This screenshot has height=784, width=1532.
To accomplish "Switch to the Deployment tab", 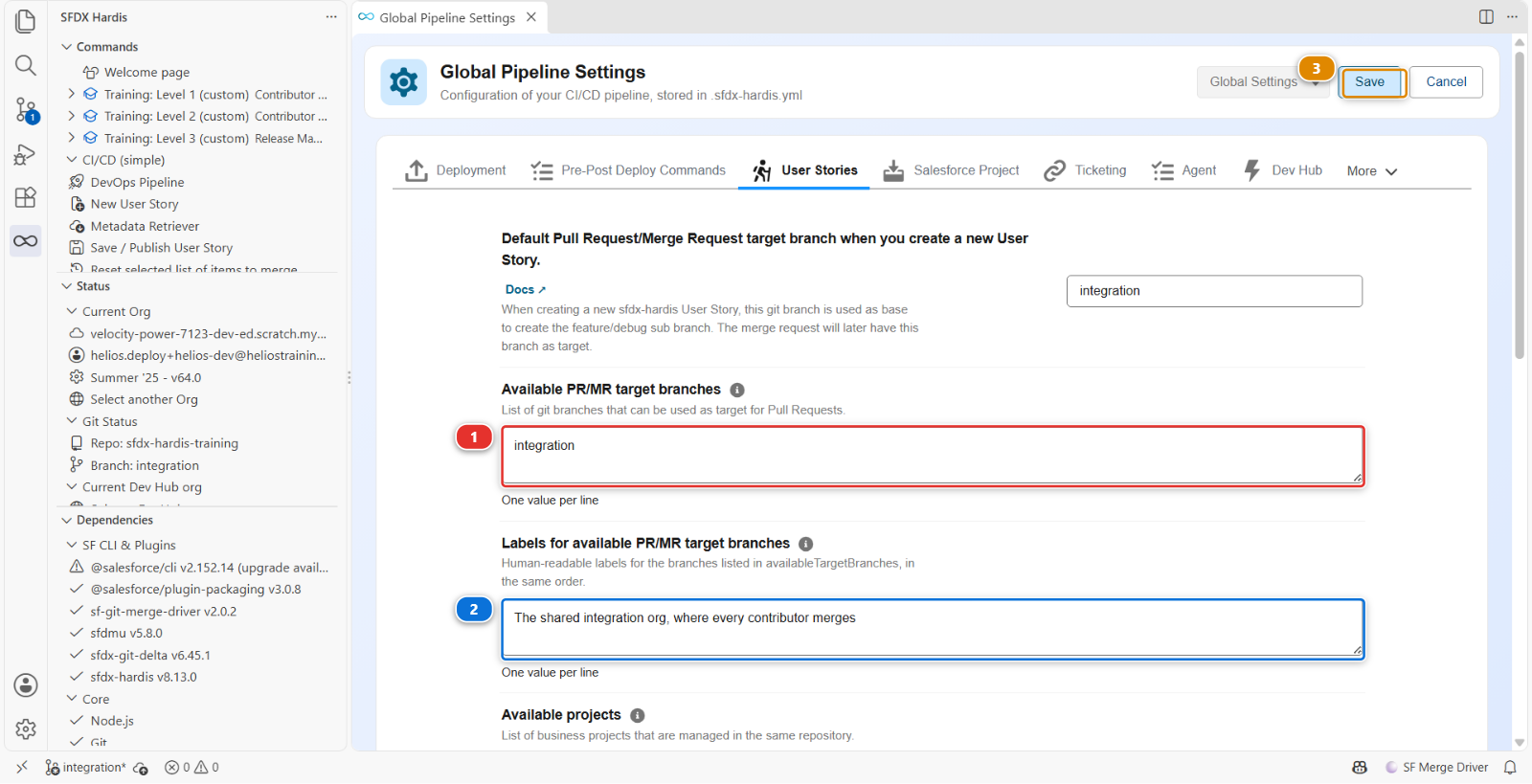I will tap(456, 170).
